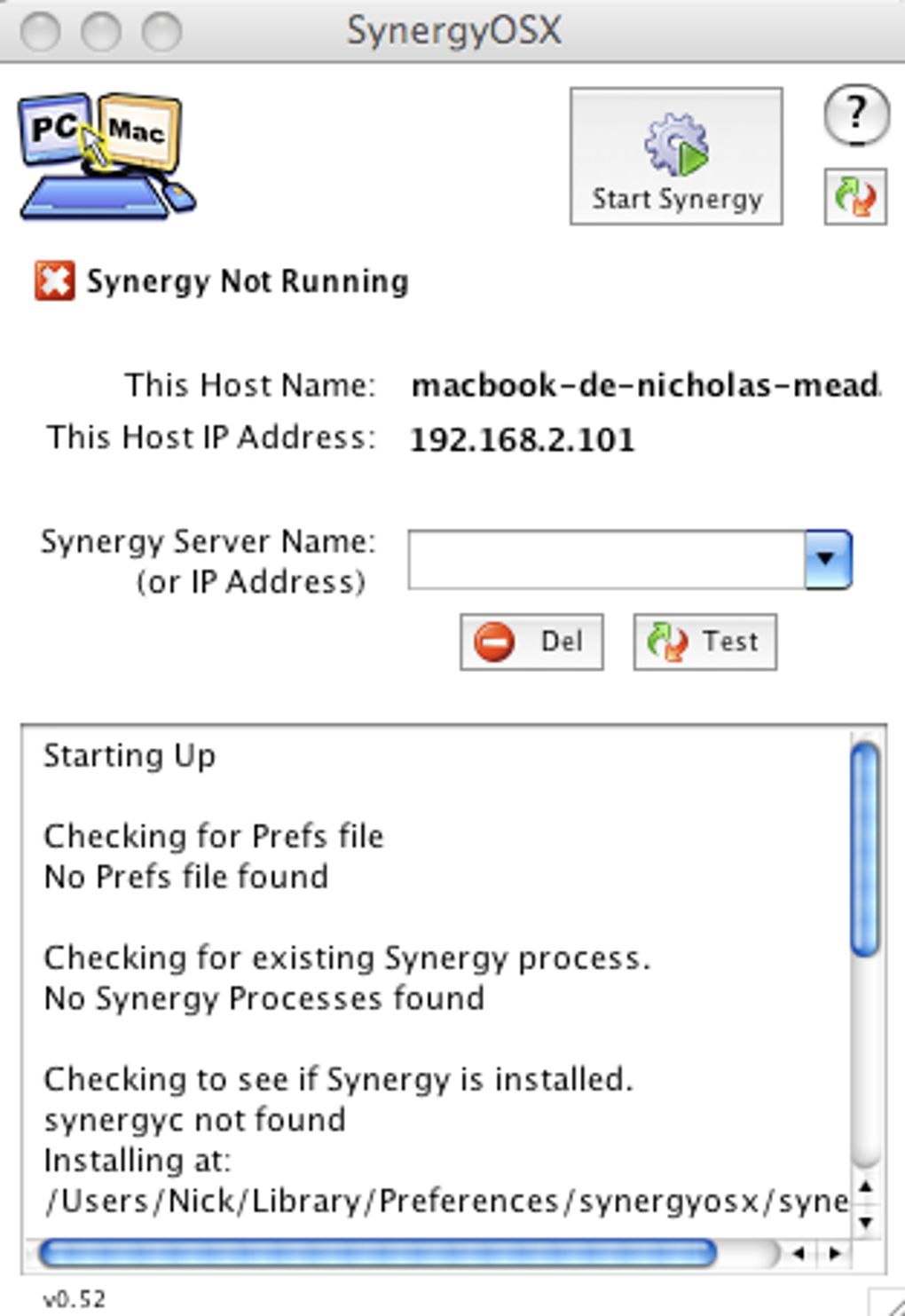Click the log's horizontal scrollbar thumb
This screenshot has width=905, height=1316.
tap(377, 1253)
